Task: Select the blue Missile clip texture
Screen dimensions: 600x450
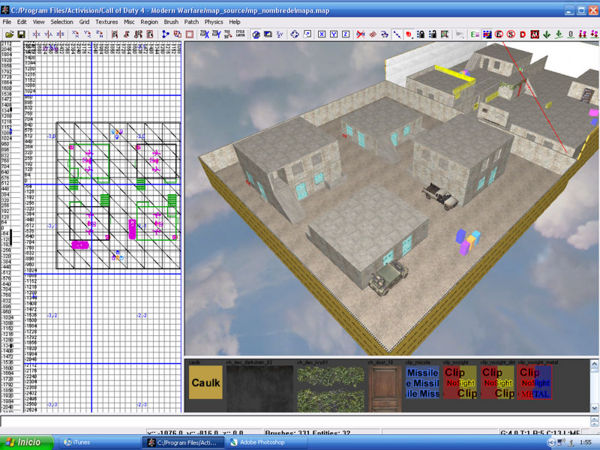Action: [422, 382]
